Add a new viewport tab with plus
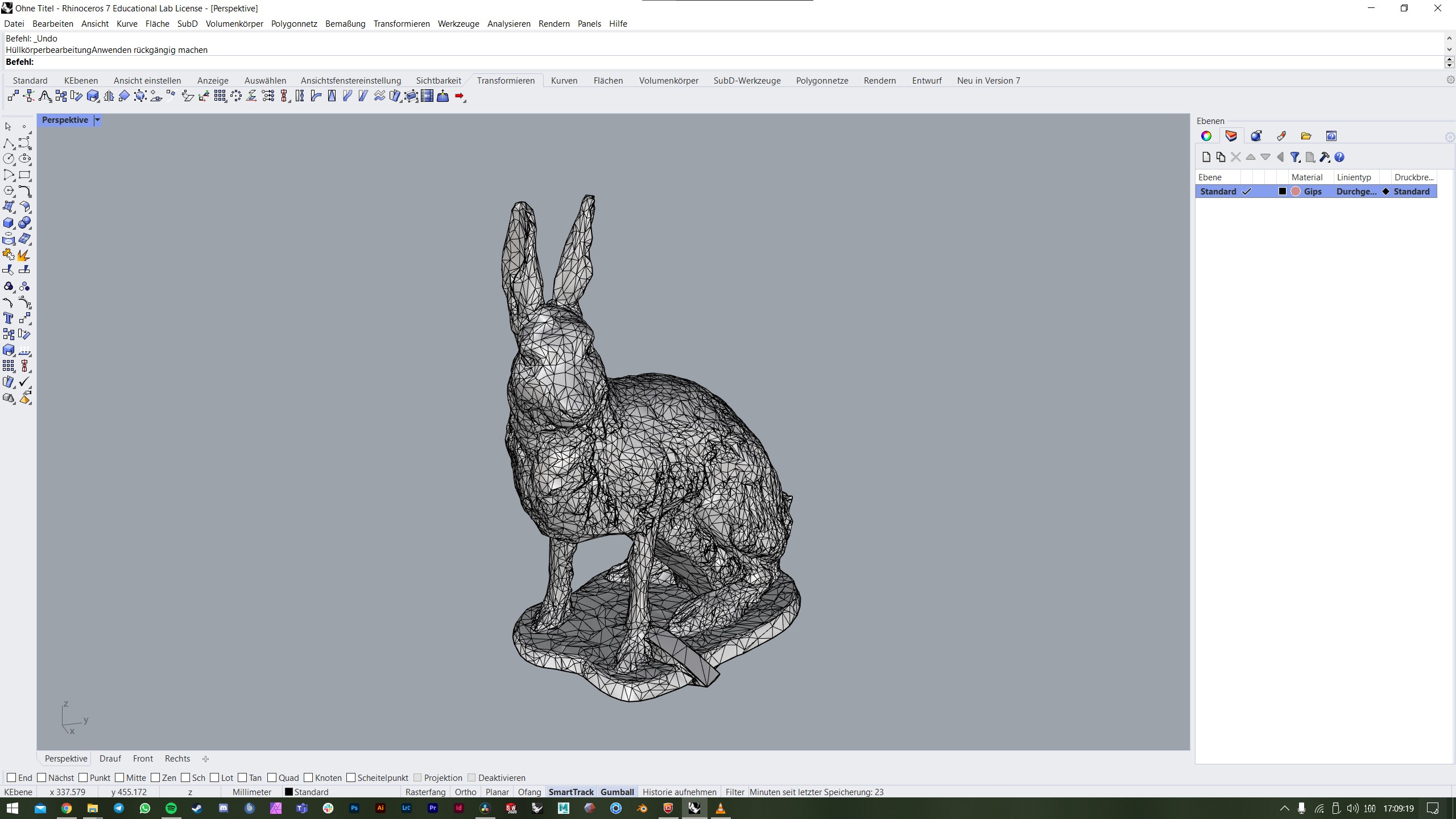This screenshot has height=819, width=1456. 205,759
